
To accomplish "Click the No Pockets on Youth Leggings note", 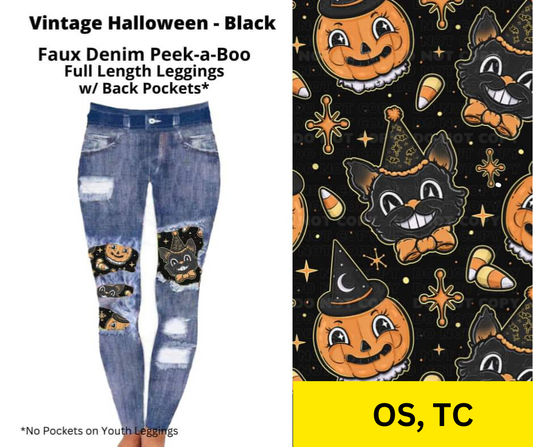I will [99, 431].
